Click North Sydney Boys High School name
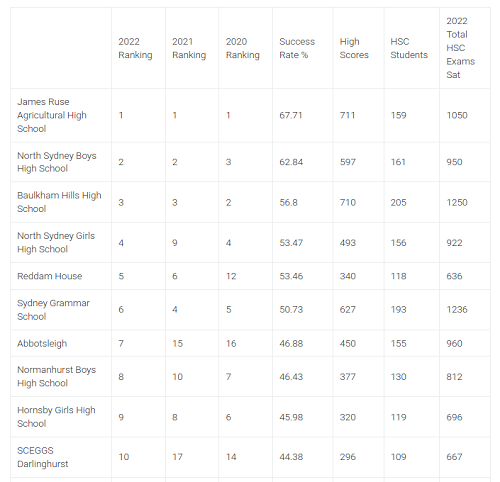This screenshot has height=482, width=500. click(57, 162)
